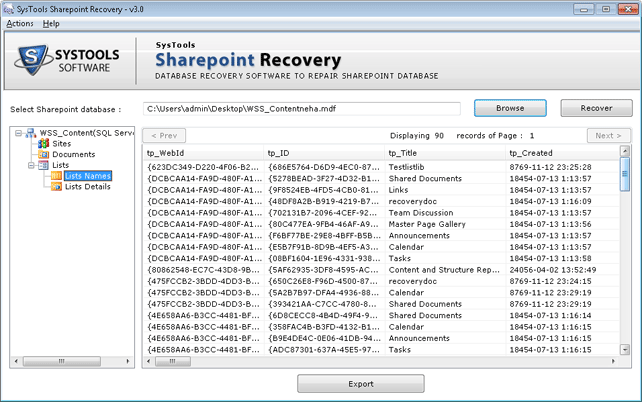Click the Lists Details node icon
This screenshot has width=642, height=402.
[57, 187]
